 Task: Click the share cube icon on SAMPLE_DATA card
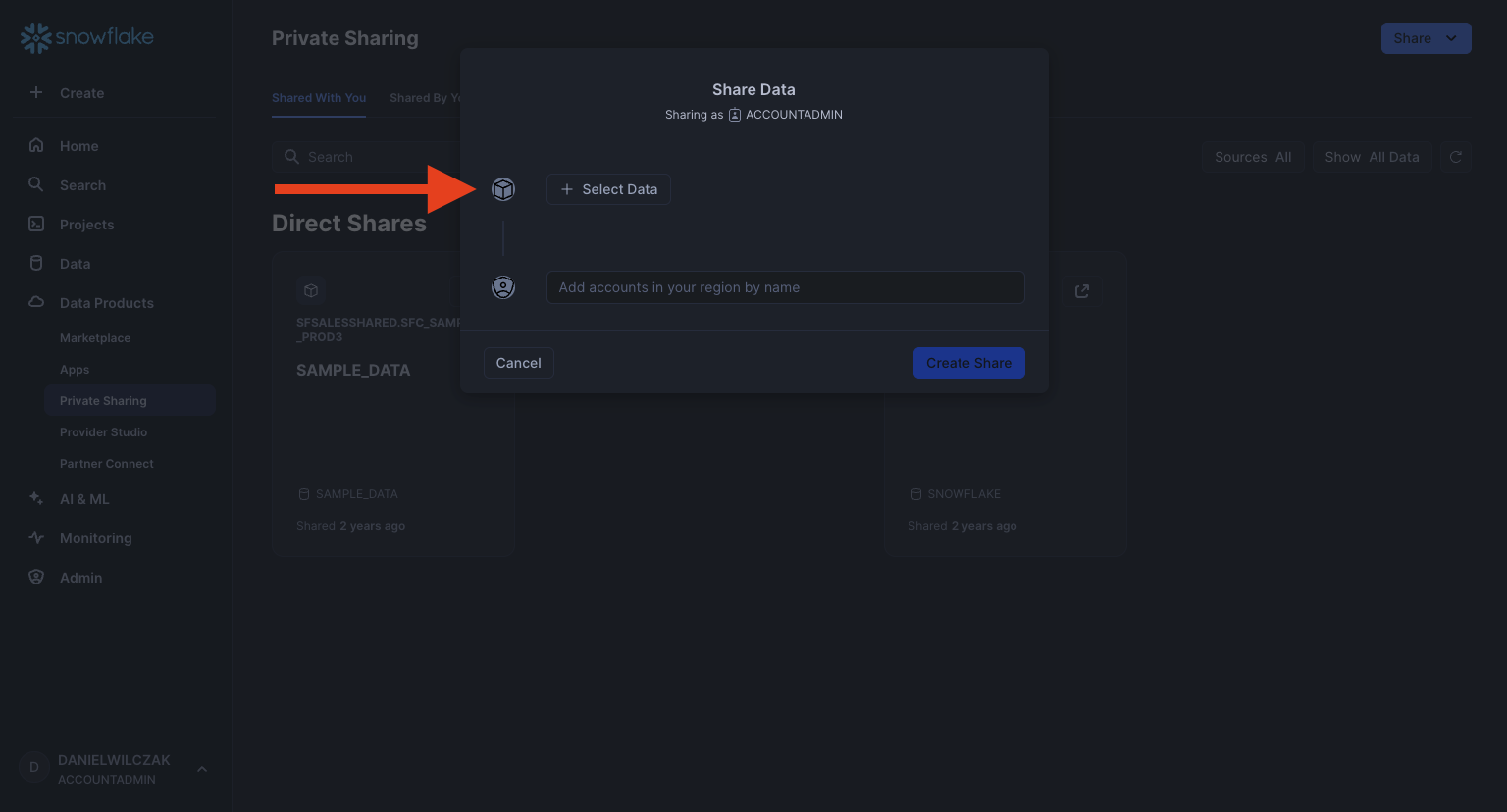coord(311,291)
